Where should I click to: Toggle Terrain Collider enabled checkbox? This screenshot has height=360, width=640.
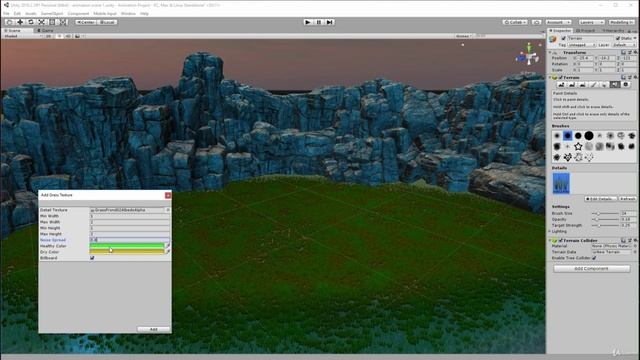561,240
